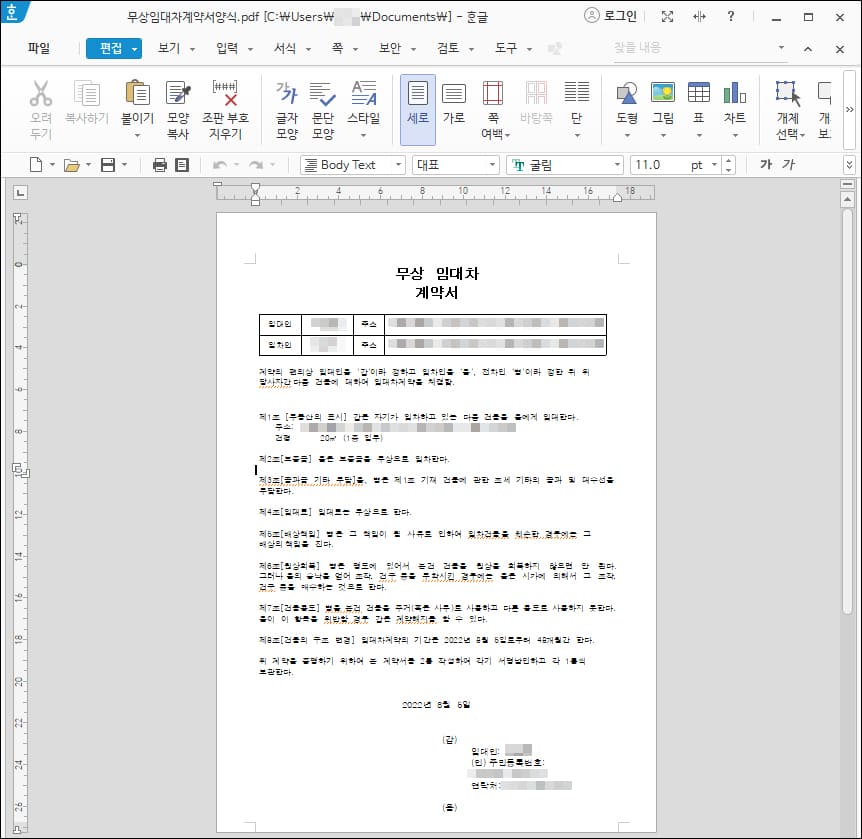
Task: Expand the 스타일 dropdown arrow
Action: point(363,135)
